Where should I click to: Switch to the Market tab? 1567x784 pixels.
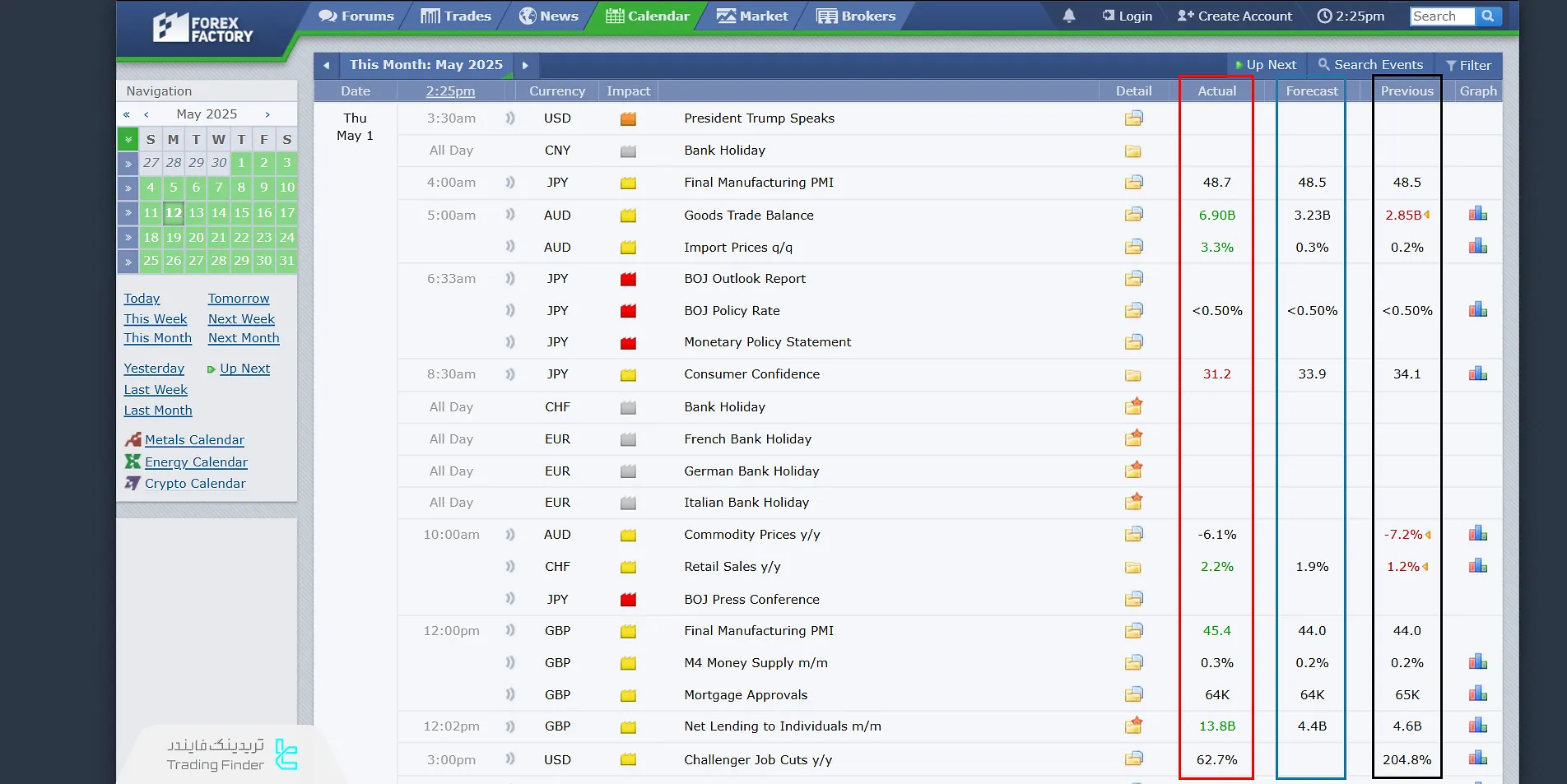pyautogui.click(x=751, y=16)
